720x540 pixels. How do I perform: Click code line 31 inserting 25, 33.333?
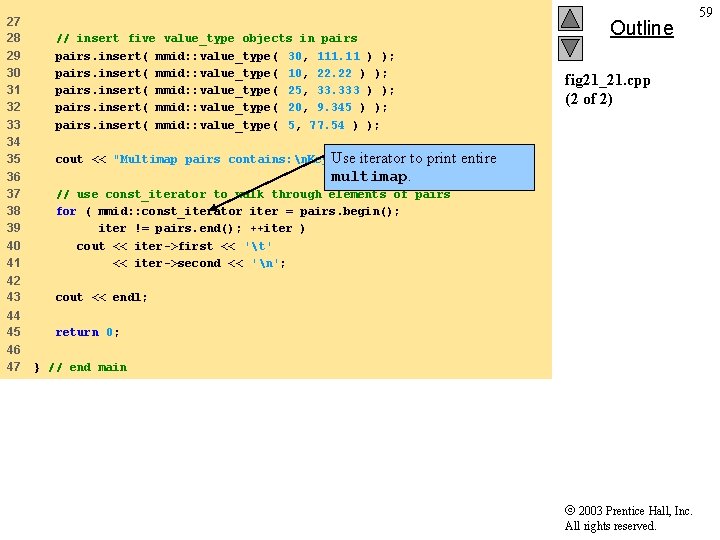(x=225, y=90)
